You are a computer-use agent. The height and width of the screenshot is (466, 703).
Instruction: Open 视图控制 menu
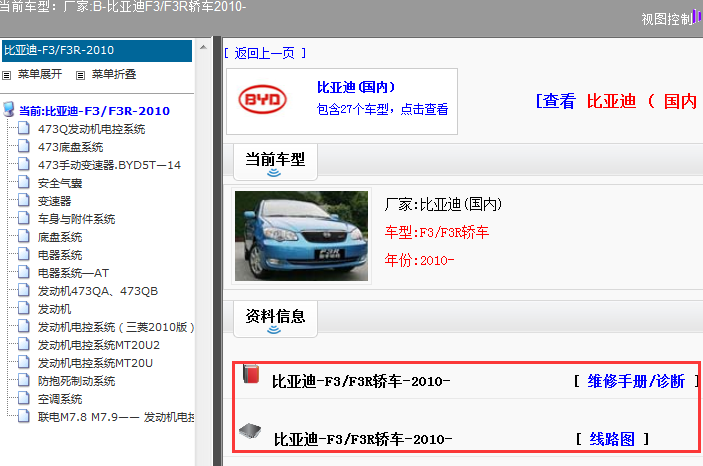(x=667, y=19)
